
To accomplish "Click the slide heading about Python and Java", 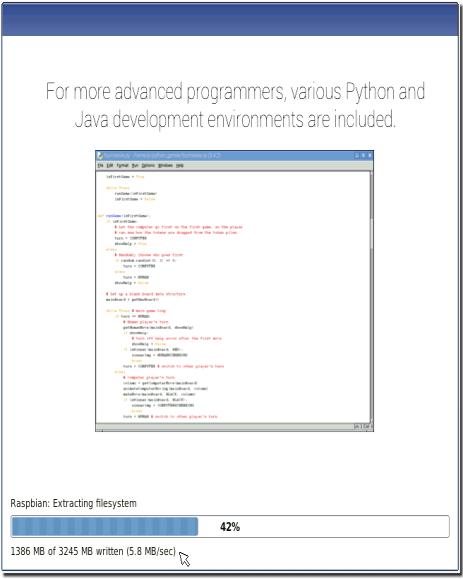I will [235, 105].
